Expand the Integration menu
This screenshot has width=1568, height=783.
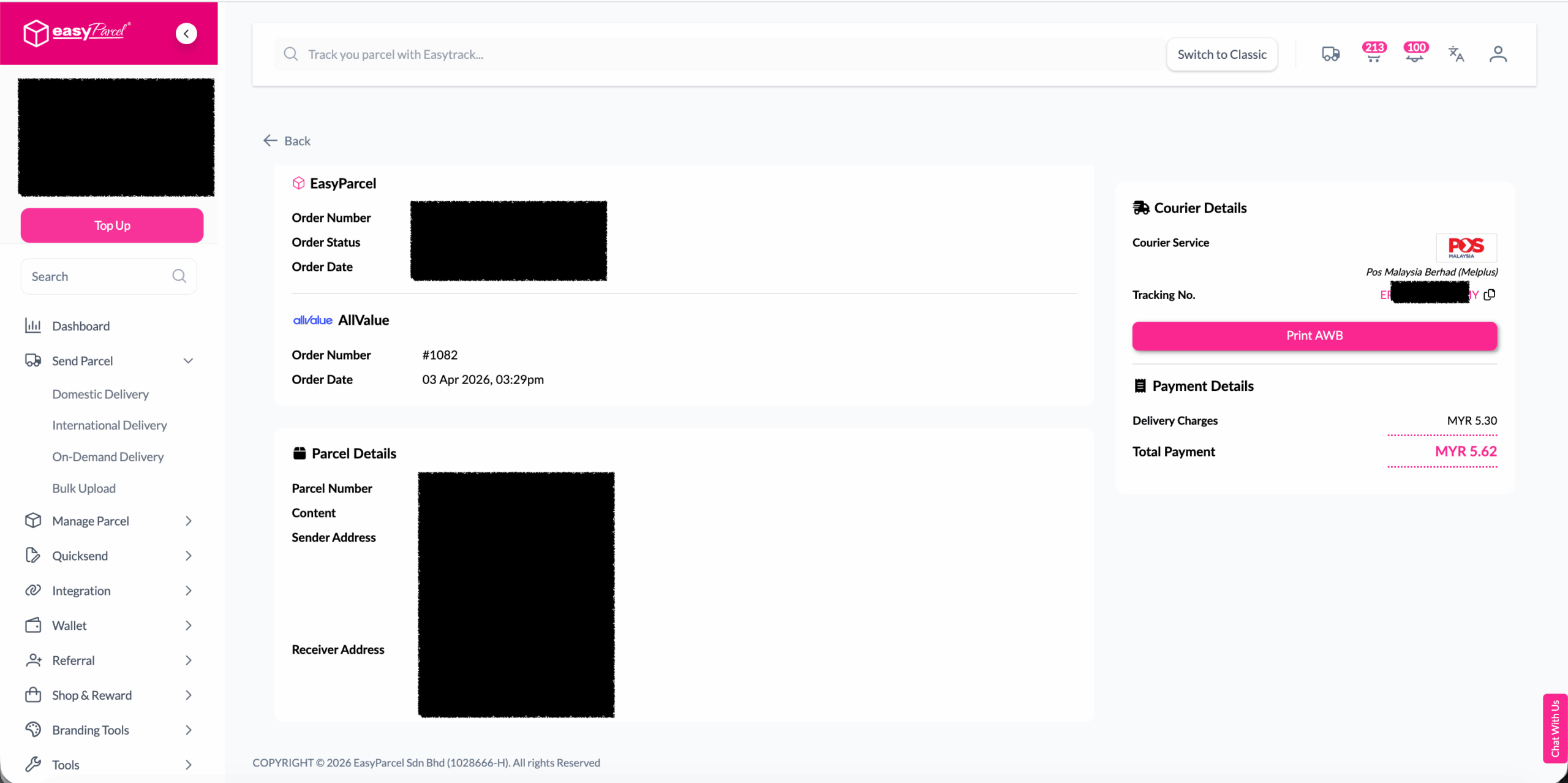tap(188, 591)
